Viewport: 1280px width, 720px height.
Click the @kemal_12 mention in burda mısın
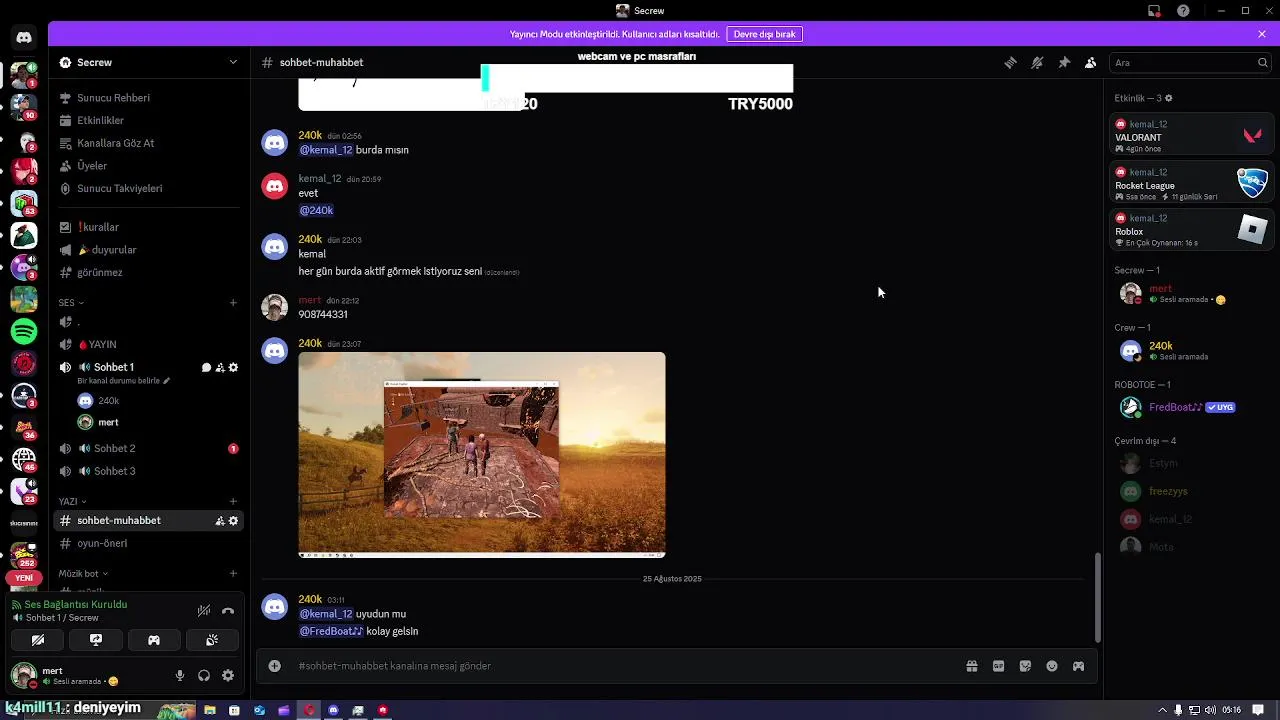[x=326, y=150]
